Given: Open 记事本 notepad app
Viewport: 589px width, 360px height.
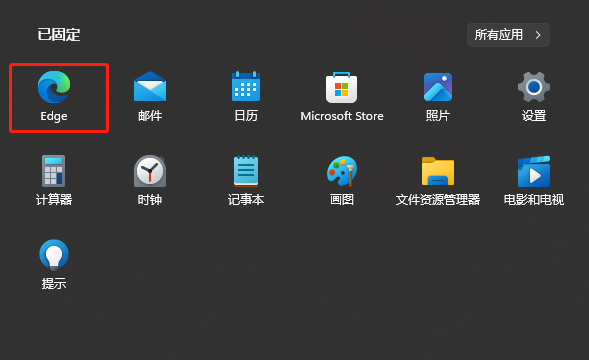Looking at the screenshot, I should coord(246,171).
